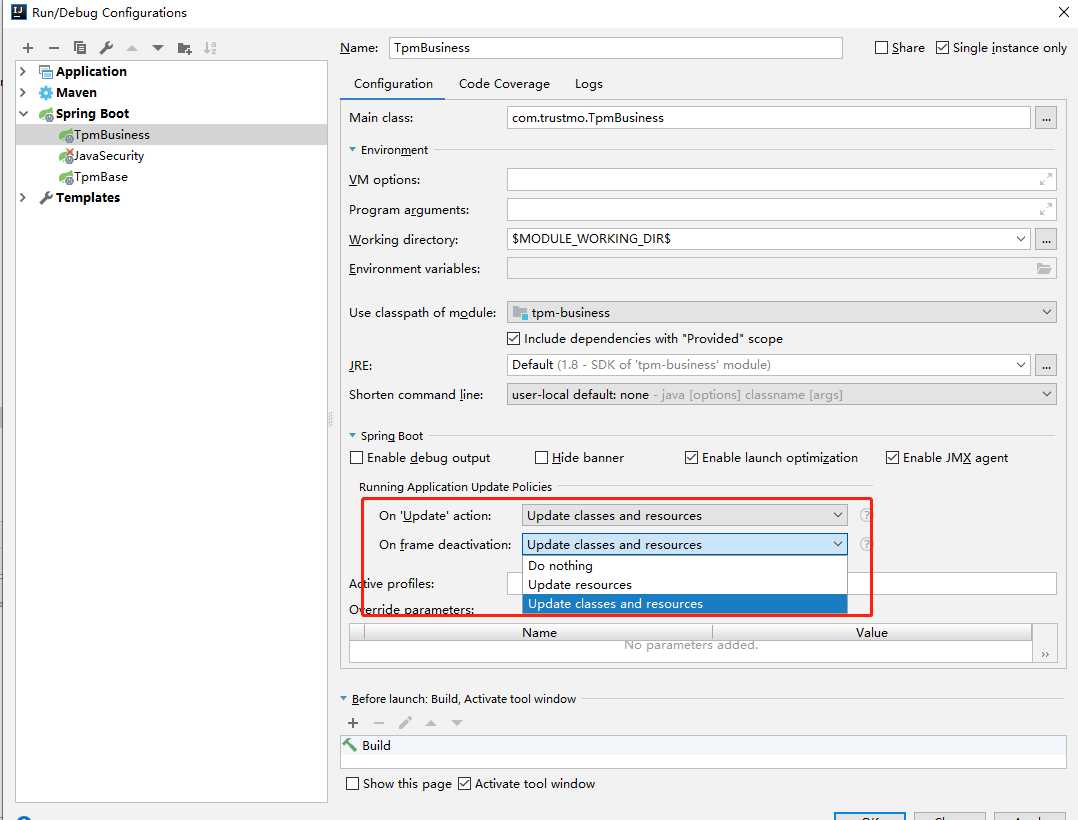The height and width of the screenshot is (820, 1078).
Task: Browse working directory with ellipsis button
Action: click(1046, 239)
